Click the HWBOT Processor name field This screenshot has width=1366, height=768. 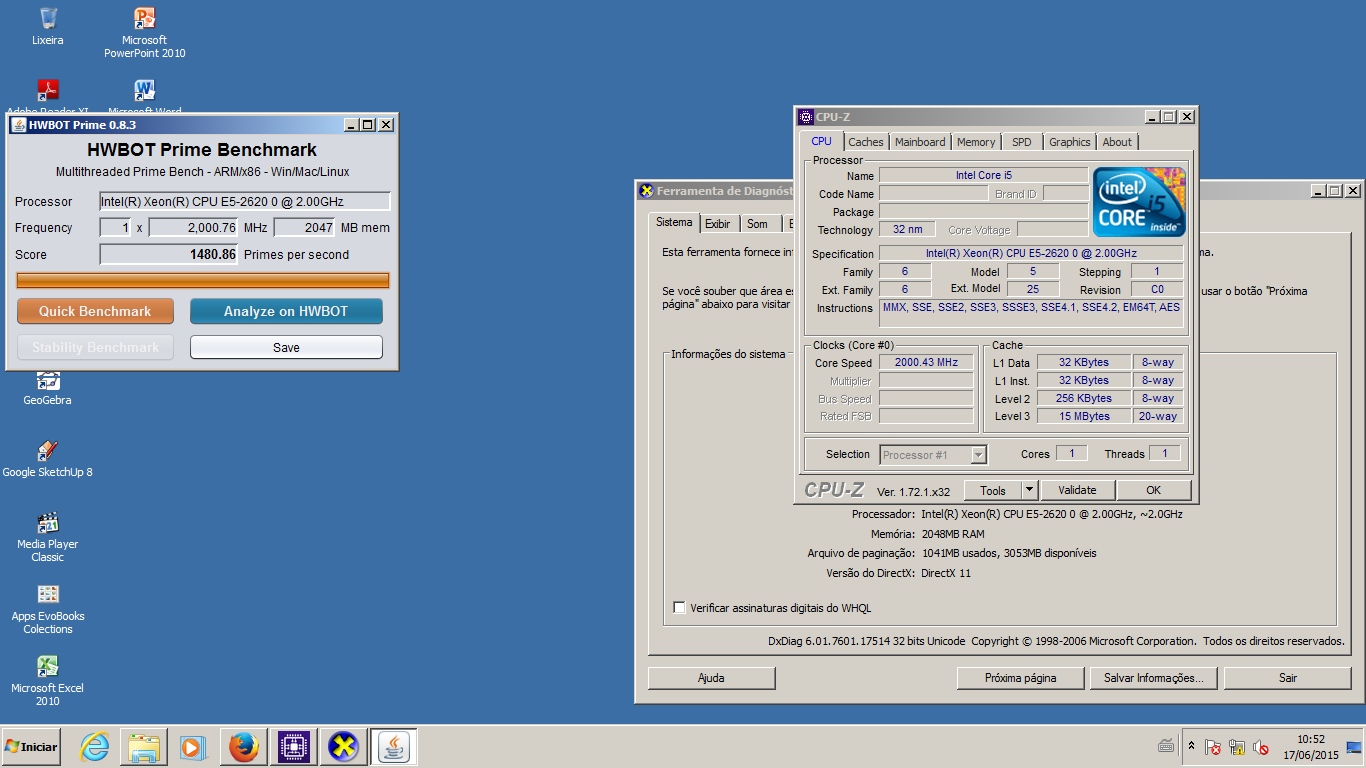(245, 202)
